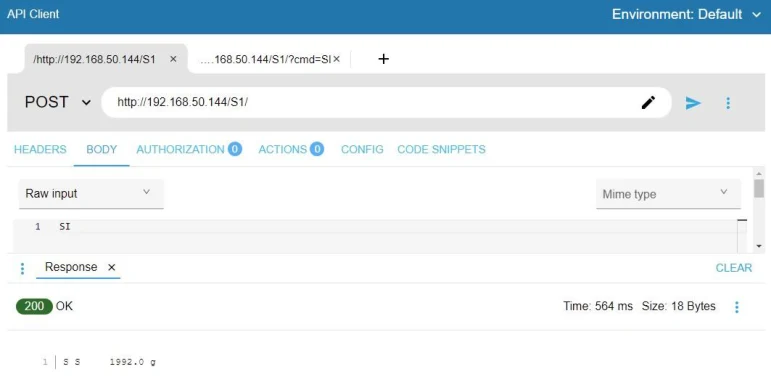Select the Response tab
The height and width of the screenshot is (377, 771).
coord(71,267)
